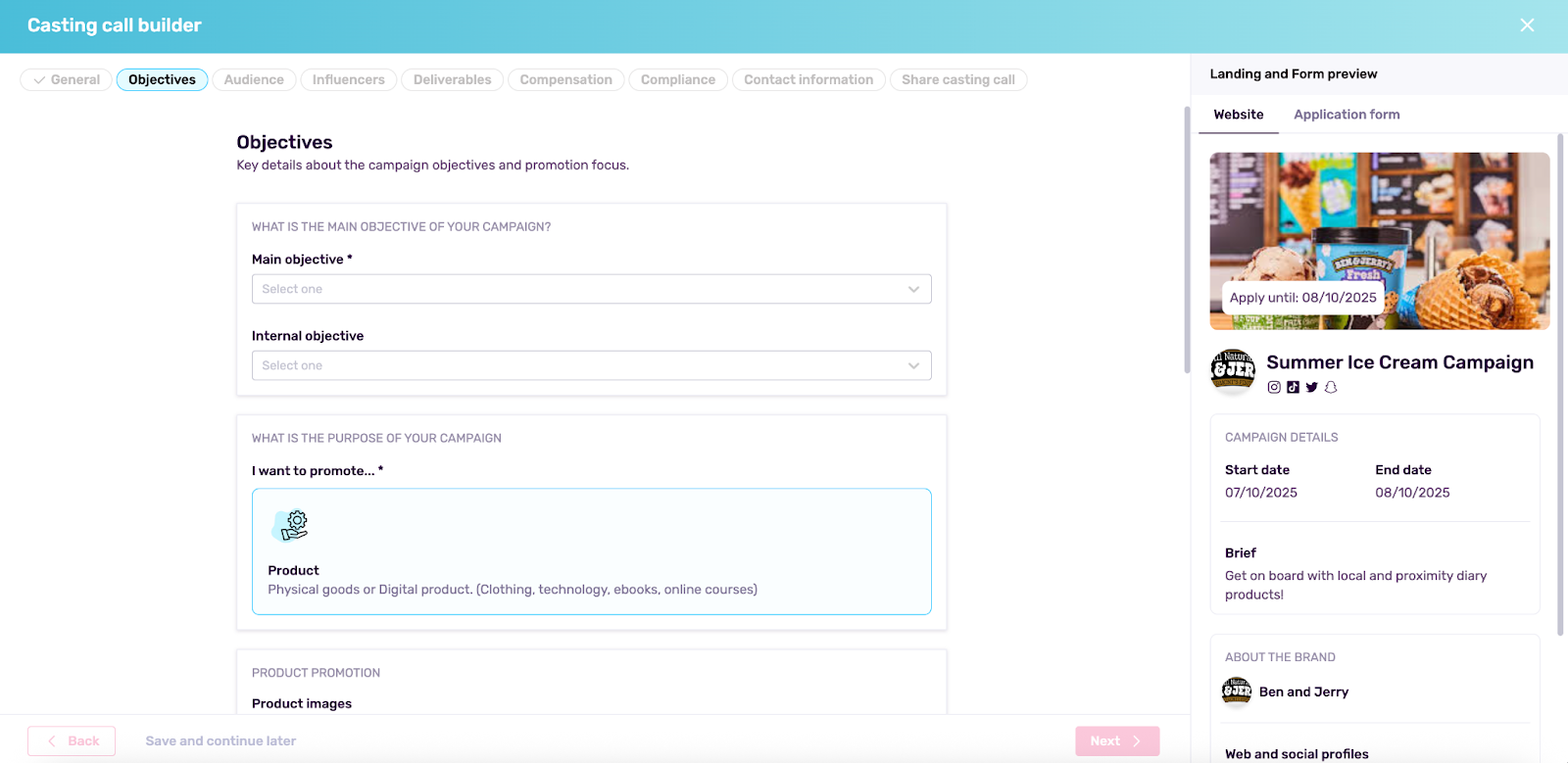The height and width of the screenshot is (763, 1568).
Task: Click the Web and social profiles heading
Action: click(1297, 754)
